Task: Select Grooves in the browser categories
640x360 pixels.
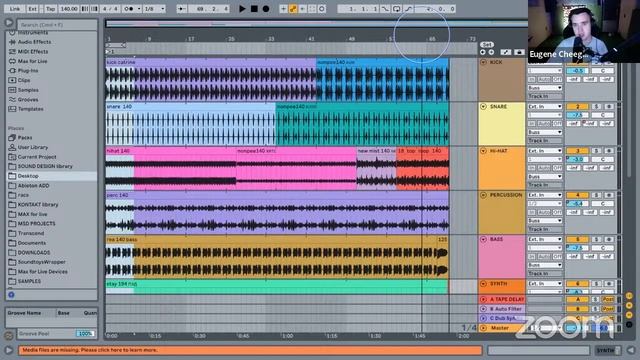Action: [28, 100]
